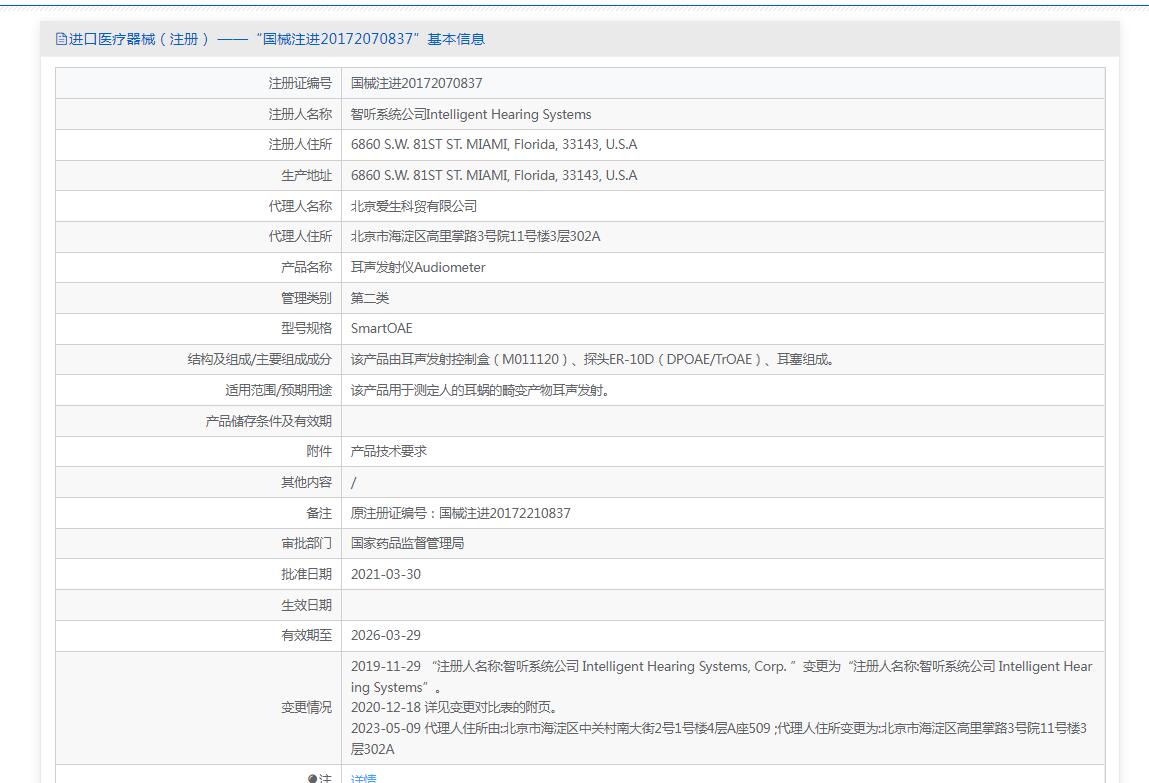Click the bullet icon beside 注 label
The width and height of the screenshot is (1149, 783).
pos(312,778)
